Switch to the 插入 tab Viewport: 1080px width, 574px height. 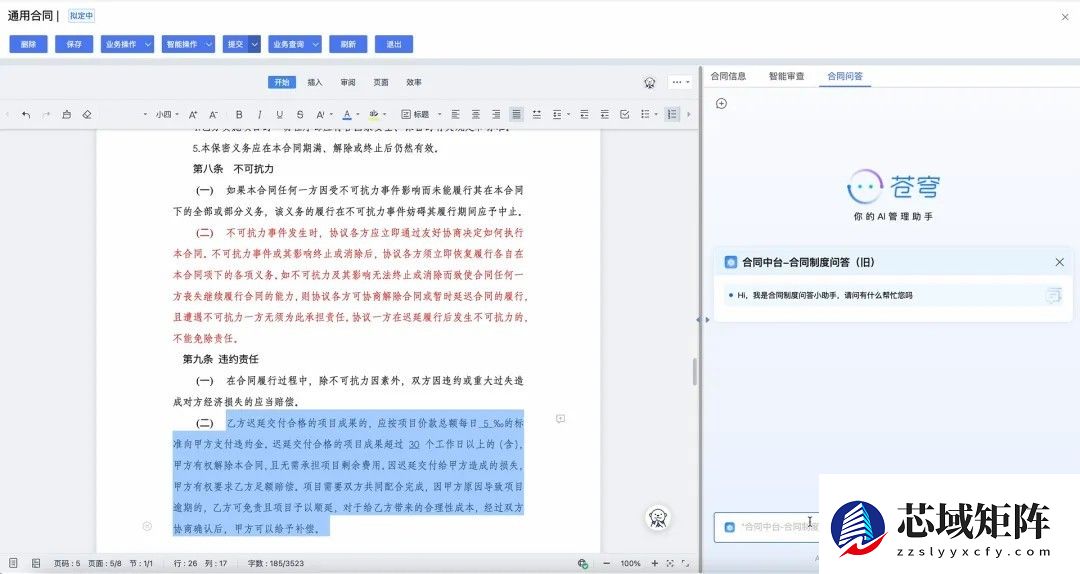pyautogui.click(x=315, y=82)
